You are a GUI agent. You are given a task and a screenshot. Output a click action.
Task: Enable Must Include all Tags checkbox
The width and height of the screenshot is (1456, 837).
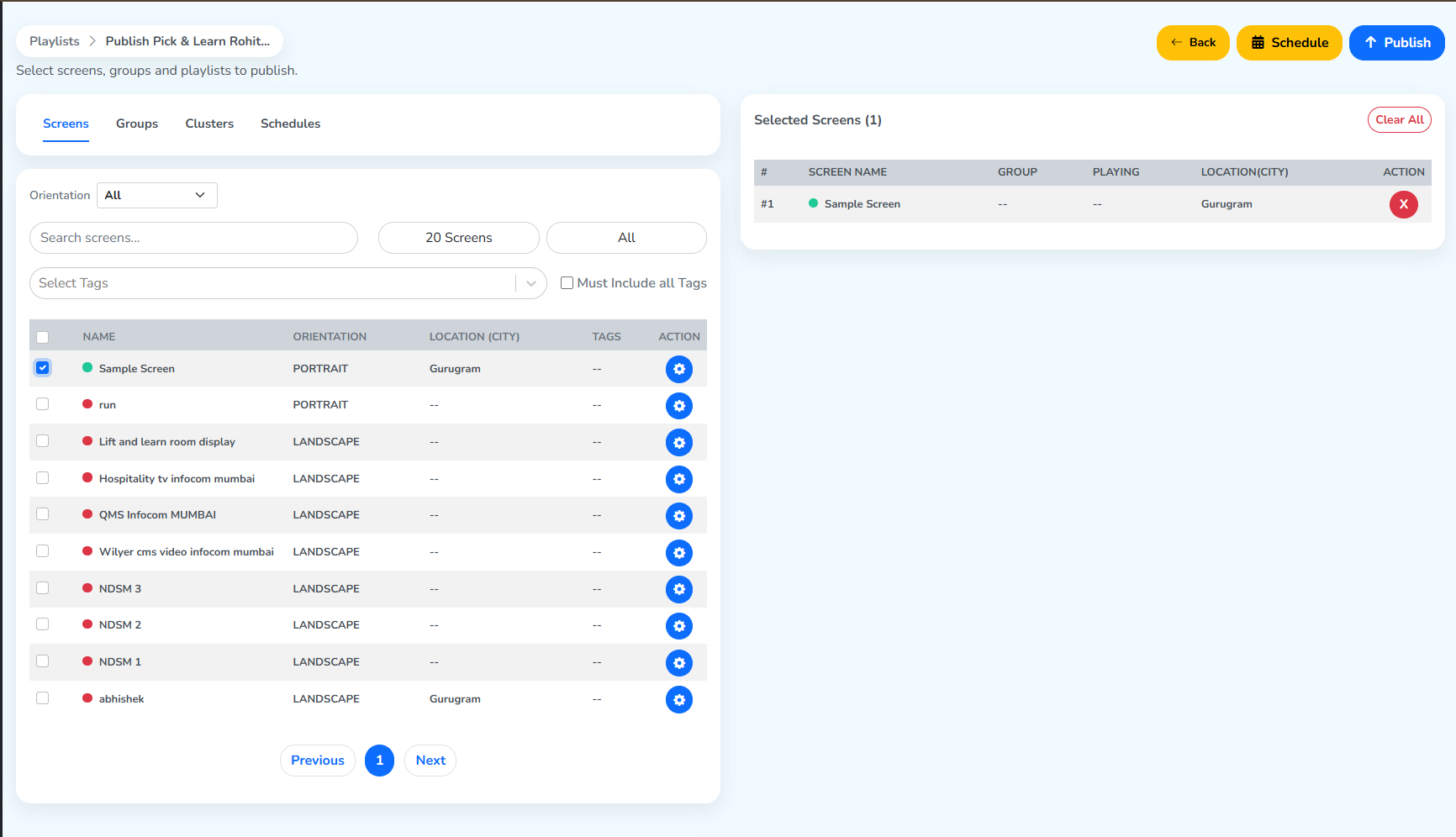point(567,283)
